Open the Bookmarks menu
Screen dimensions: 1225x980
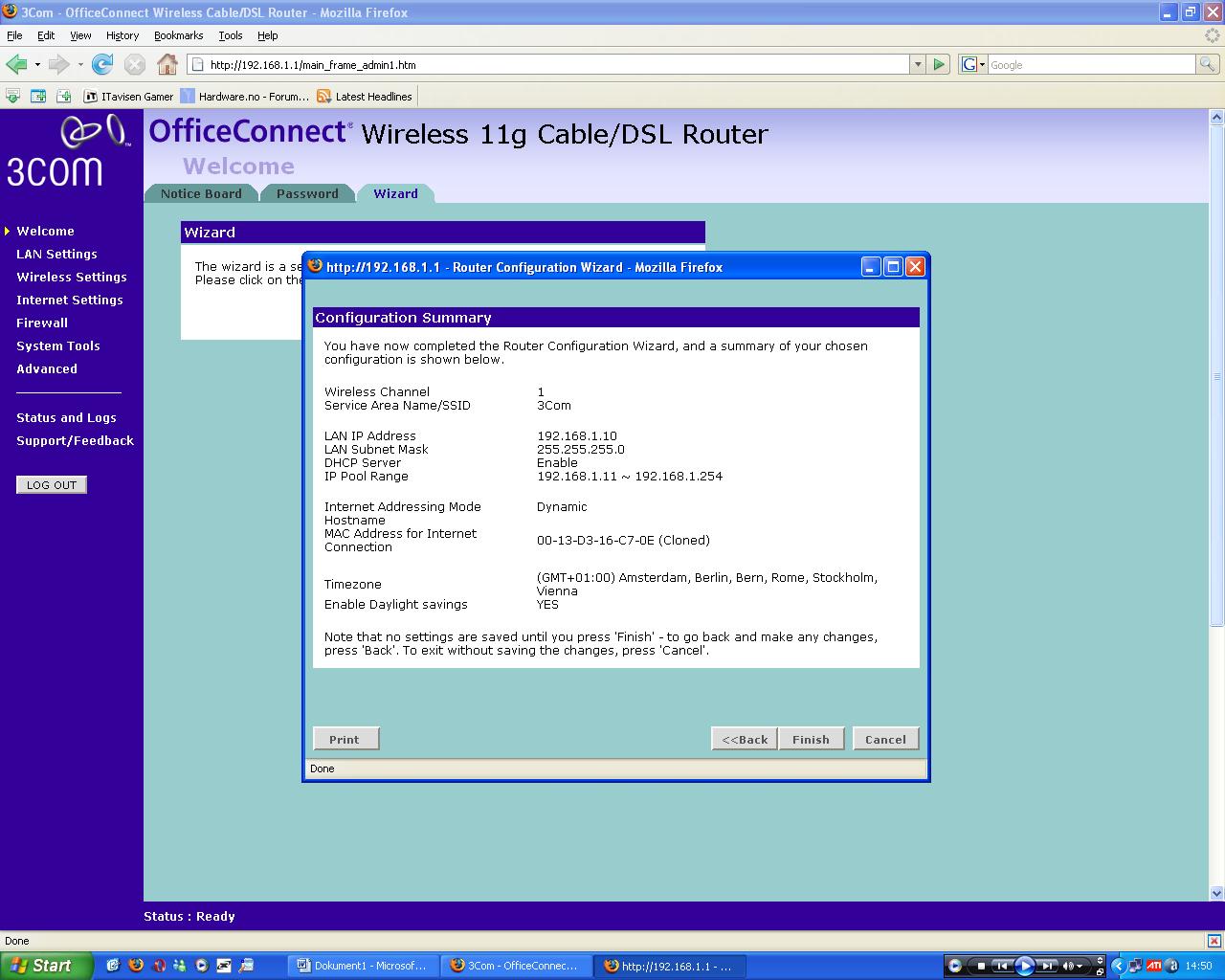pos(178,35)
